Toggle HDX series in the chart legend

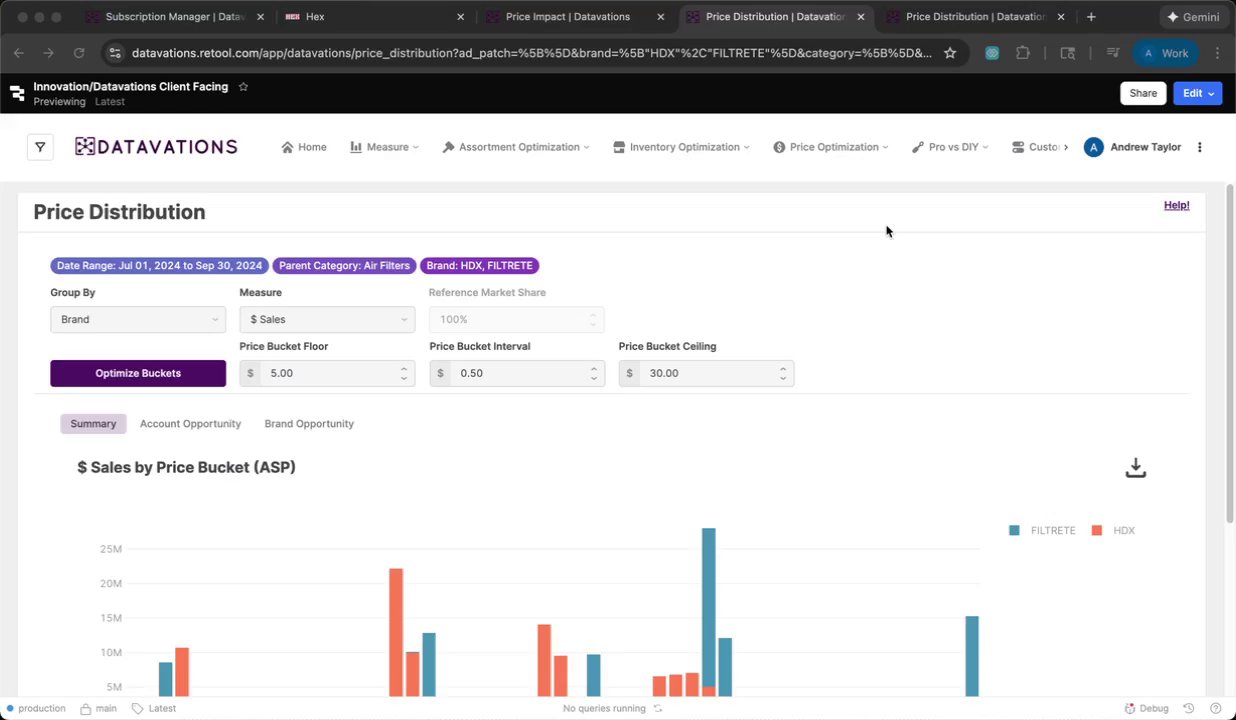1113,530
